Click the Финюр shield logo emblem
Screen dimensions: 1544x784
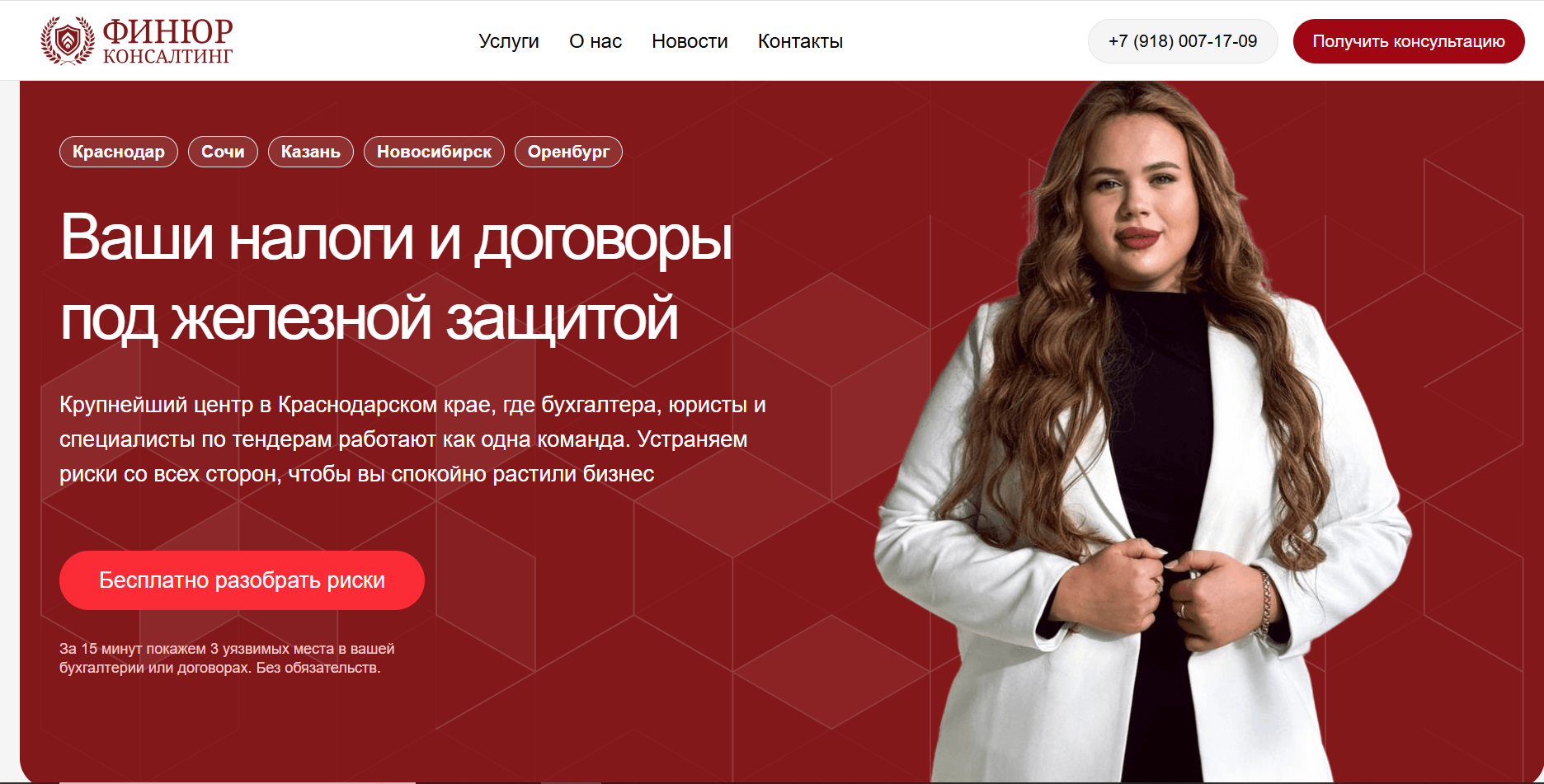click(68, 40)
